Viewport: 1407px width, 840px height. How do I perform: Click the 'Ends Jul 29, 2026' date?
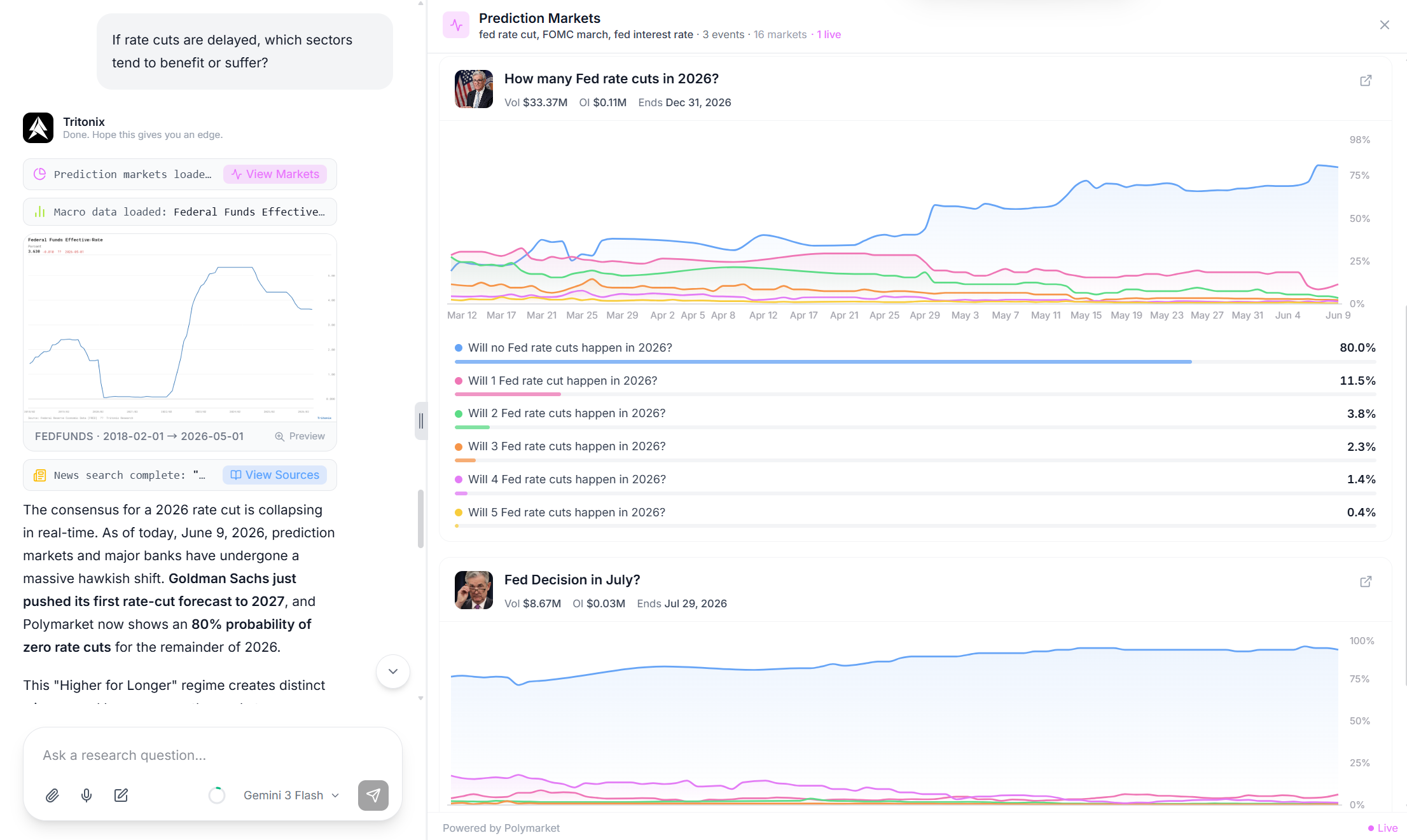(682, 603)
